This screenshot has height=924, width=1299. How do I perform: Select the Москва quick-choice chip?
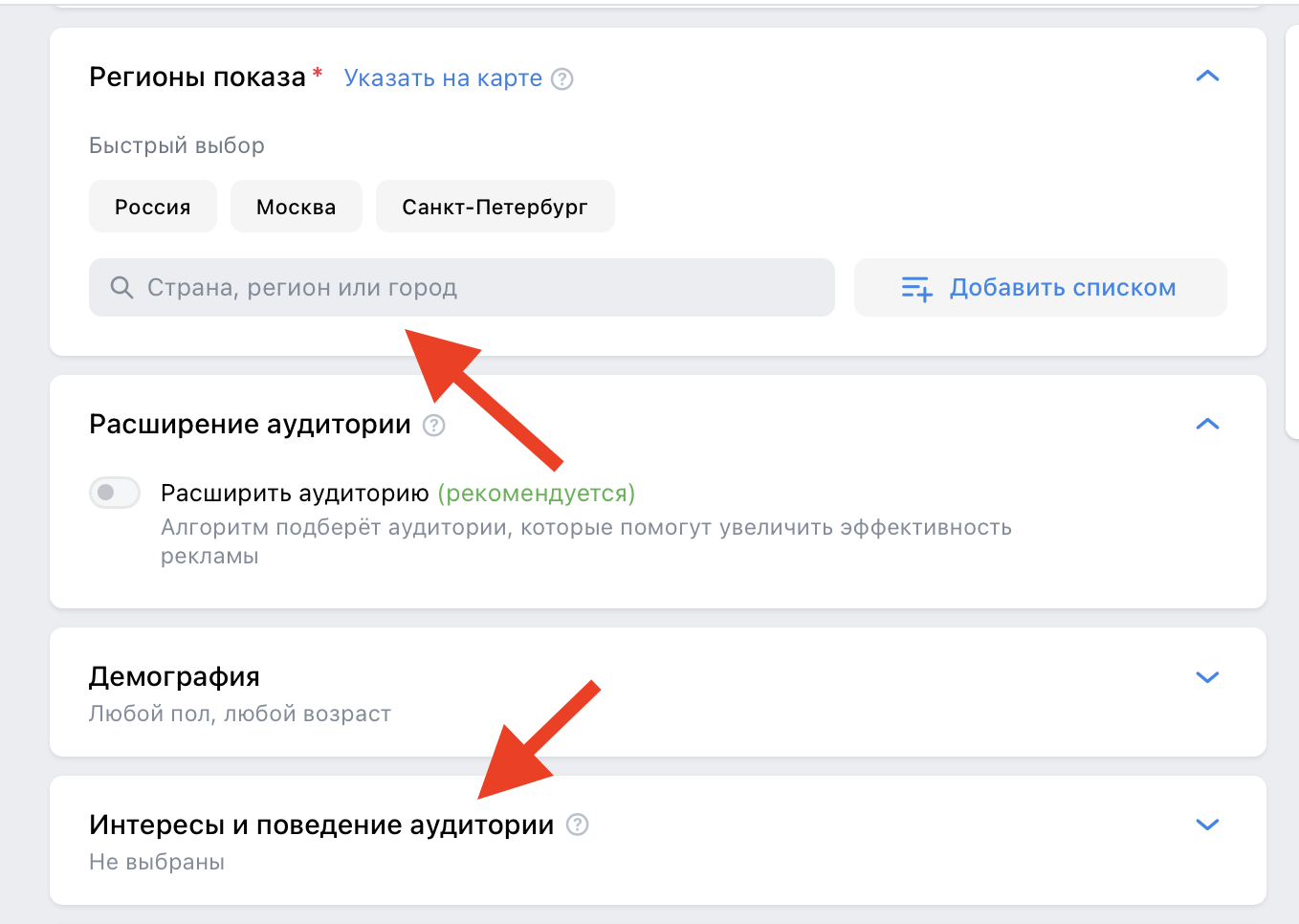click(x=296, y=206)
